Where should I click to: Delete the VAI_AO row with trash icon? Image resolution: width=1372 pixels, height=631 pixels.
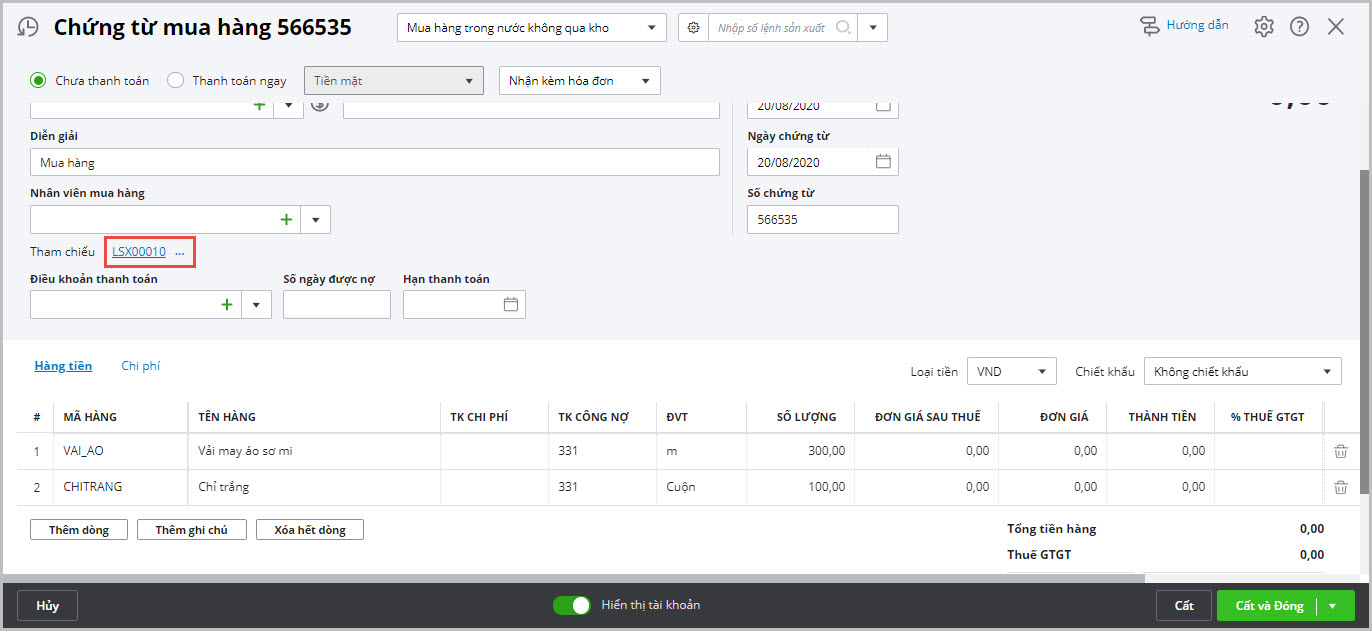click(x=1341, y=451)
